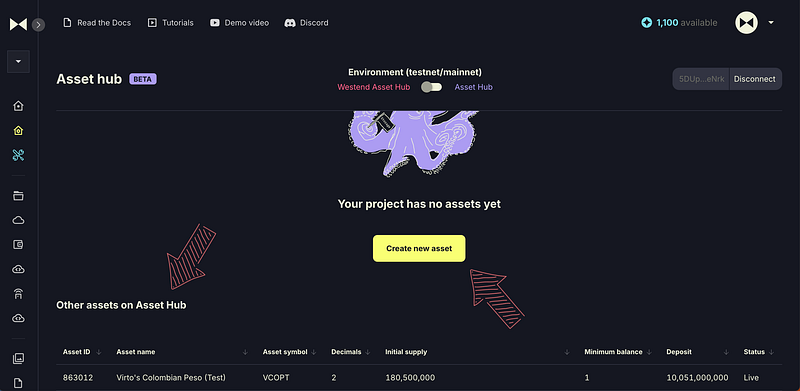Click the Your project has no assets yet message
The height and width of the screenshot is (391, 800).
tap(419, 204)
